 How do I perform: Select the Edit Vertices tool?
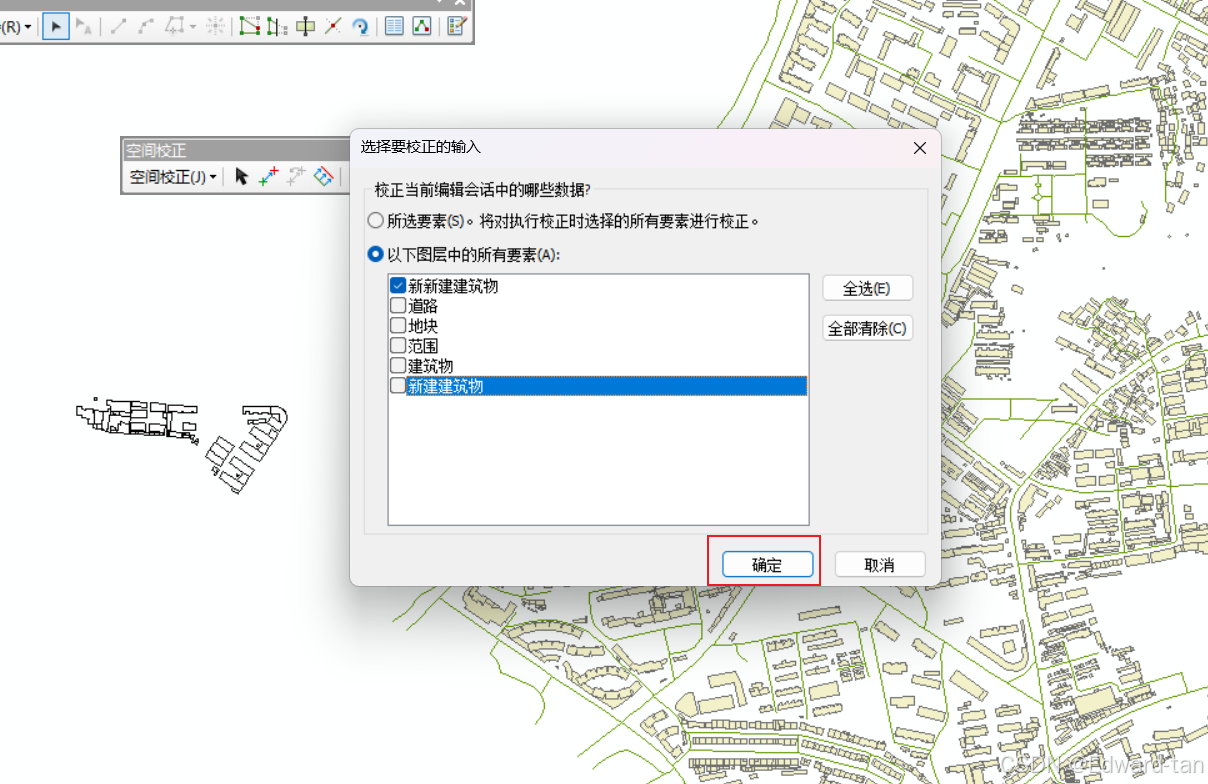click(250, 26)
